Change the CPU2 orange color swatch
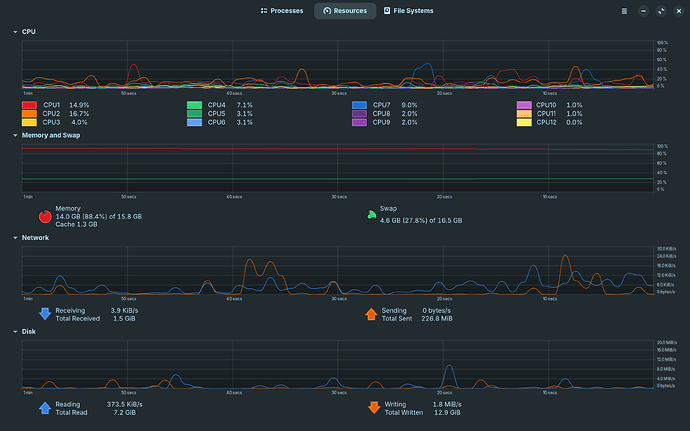The width and height of the screenshot is (690, 431). [x=29, y=114]
